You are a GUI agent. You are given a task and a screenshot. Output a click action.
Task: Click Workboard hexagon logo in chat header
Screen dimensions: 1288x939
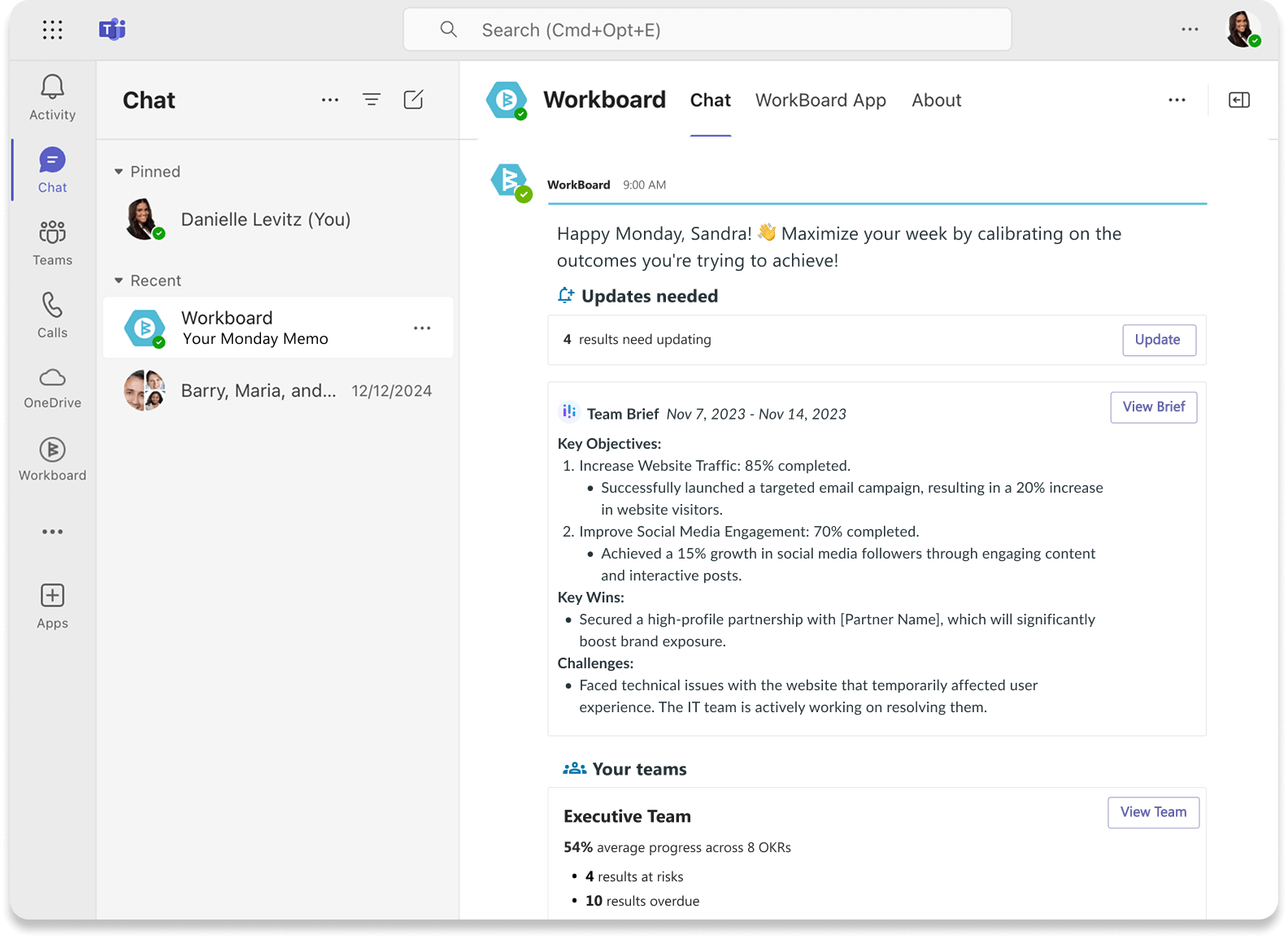(x=507, y=100)
